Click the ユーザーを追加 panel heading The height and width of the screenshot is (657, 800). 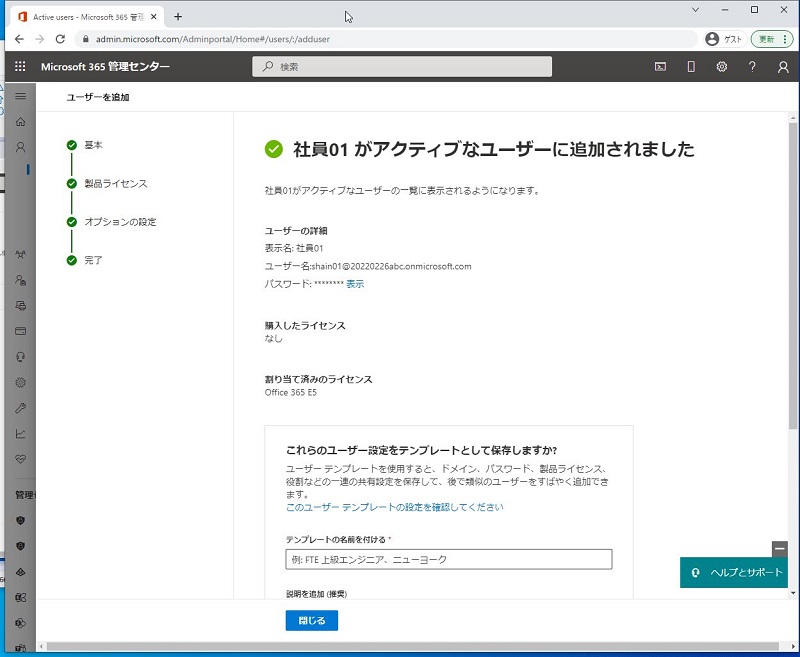98,97
